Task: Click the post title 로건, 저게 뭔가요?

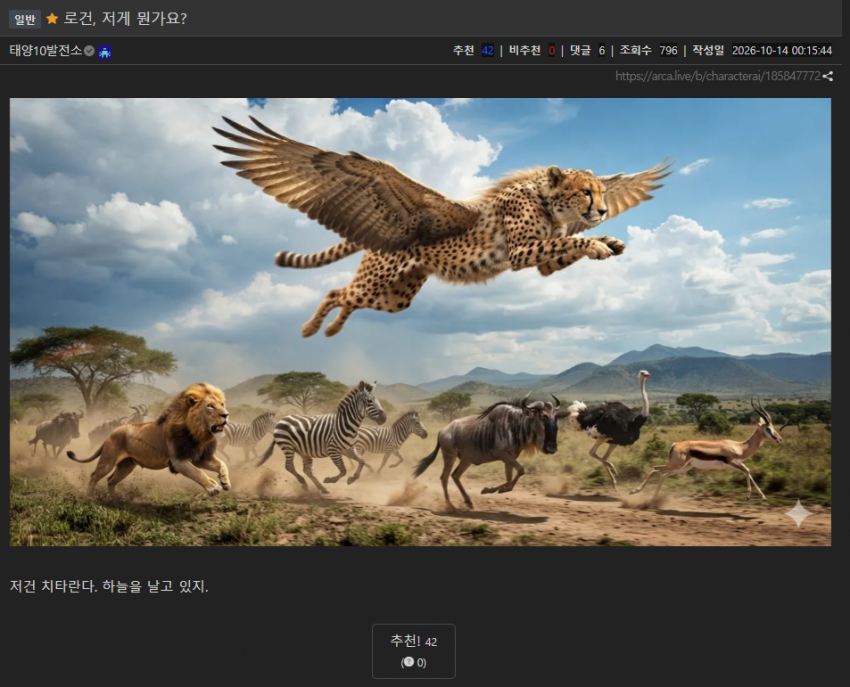Action: (x=125, y=18)
